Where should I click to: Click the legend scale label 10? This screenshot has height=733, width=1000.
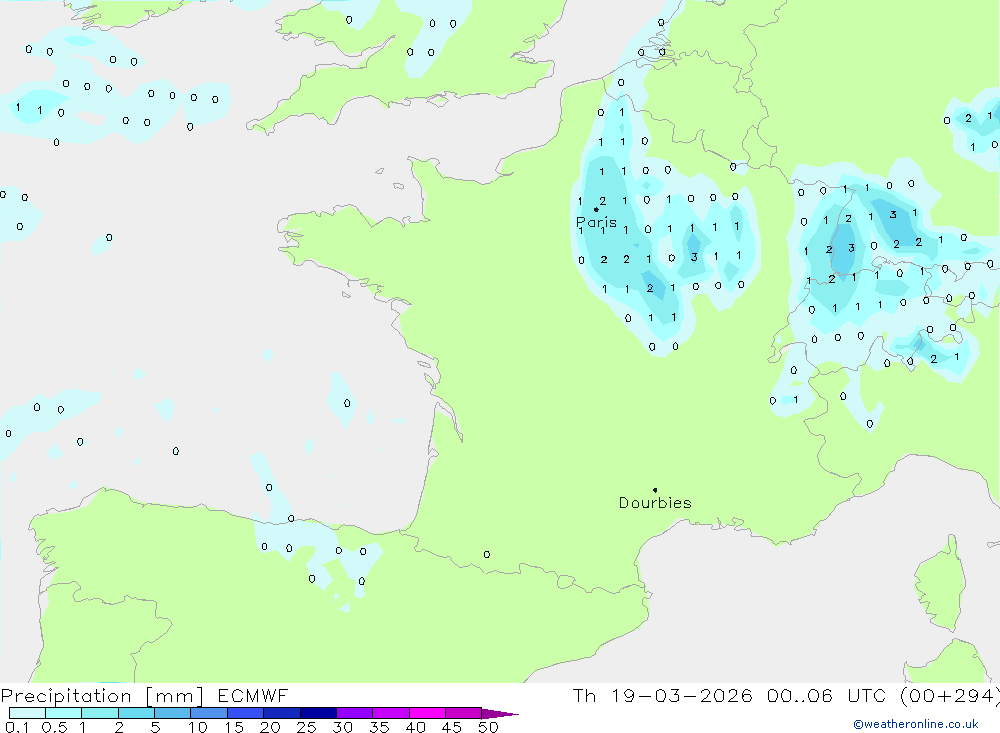(x=198, y=727)
